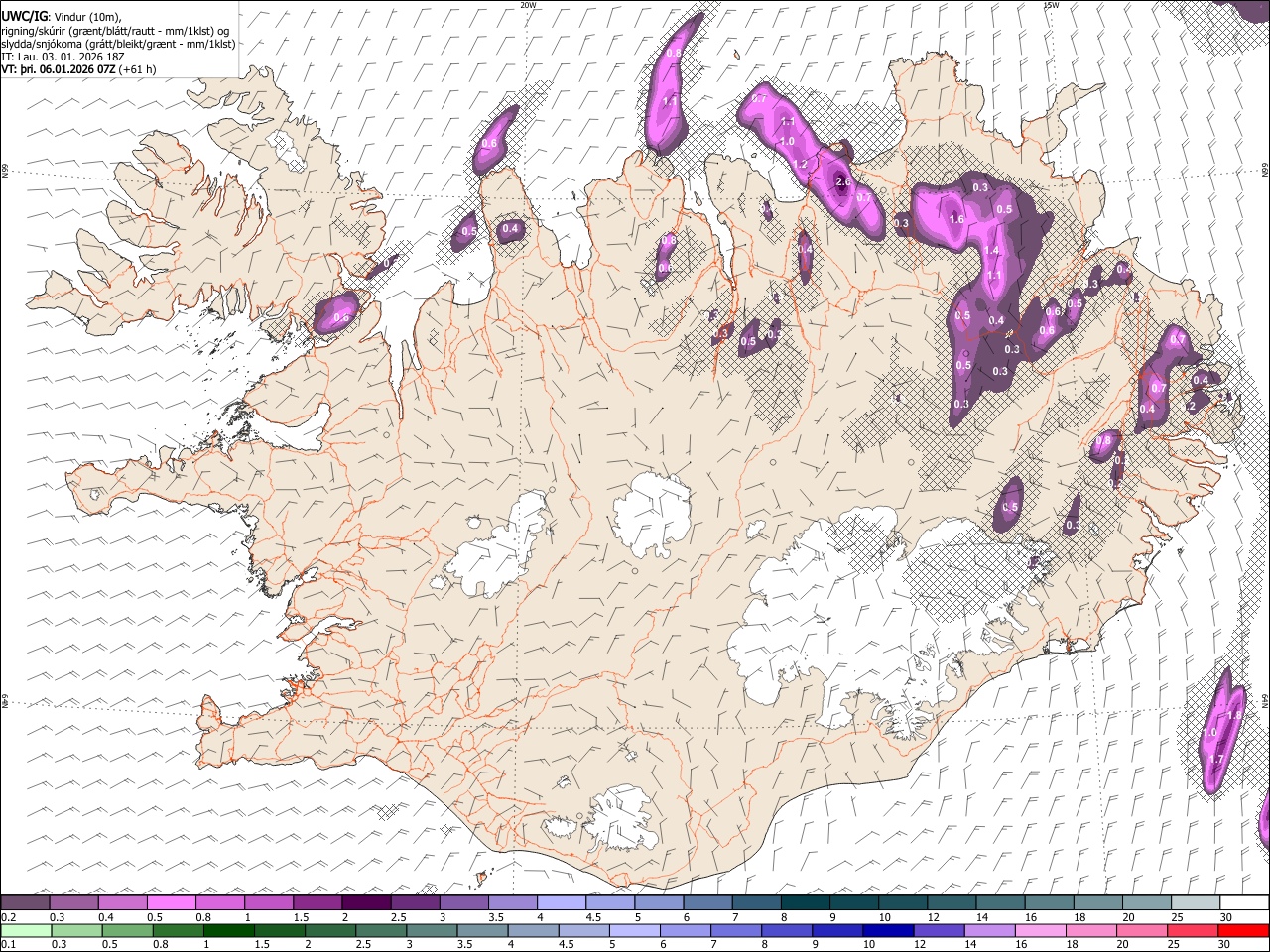This screenshot has width=1270, height=952.
Task: Click the "30" label on the lower rain scale
Action: coord(1225,944)
